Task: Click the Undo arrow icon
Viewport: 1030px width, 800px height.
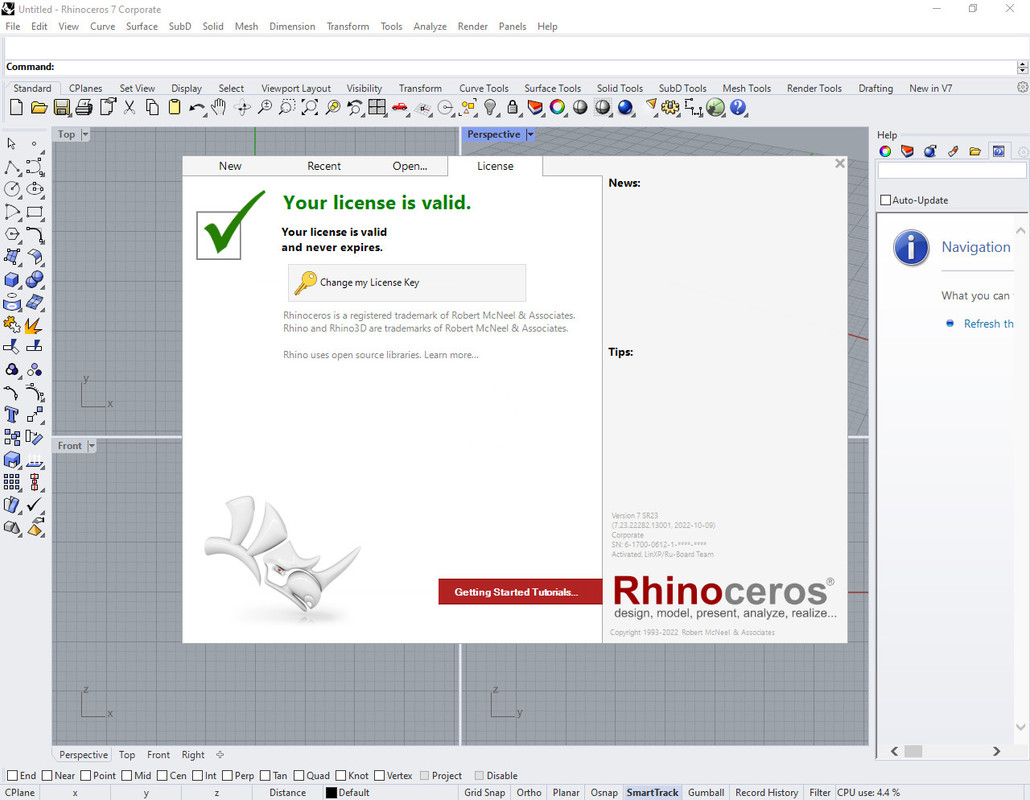Action: [x=196, y=107]
